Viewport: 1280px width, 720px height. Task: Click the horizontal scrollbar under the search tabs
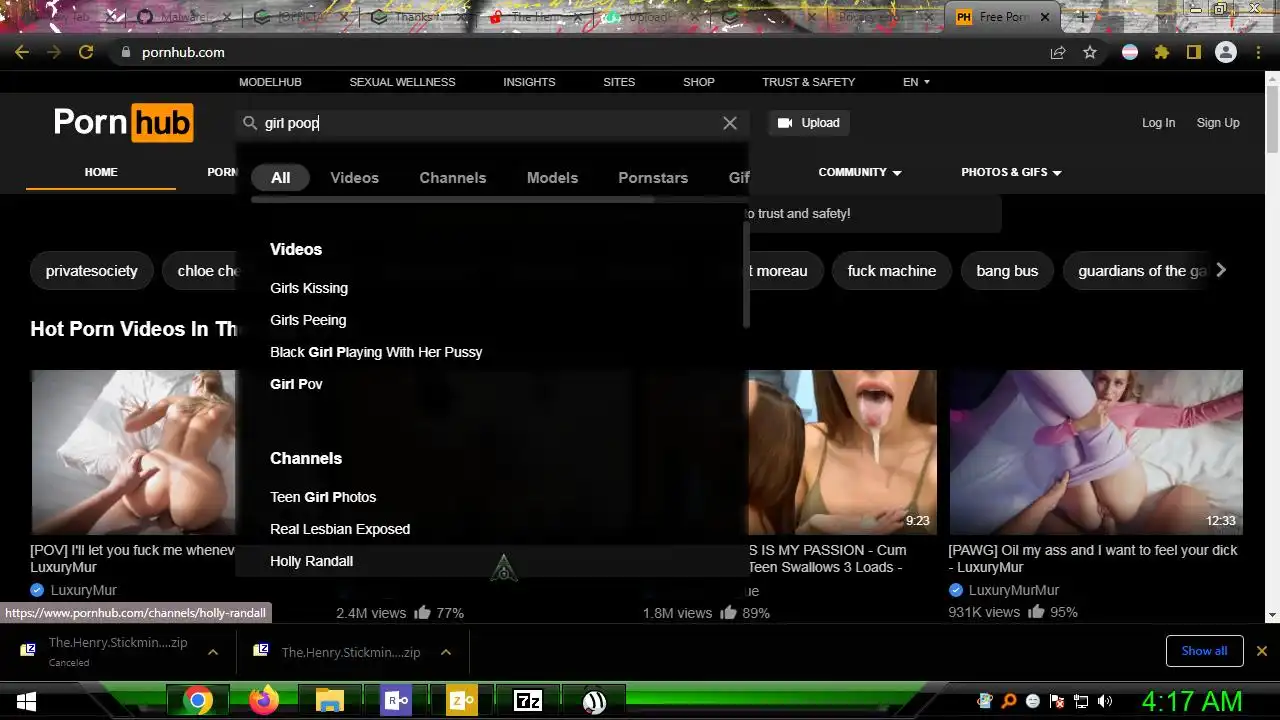(452, 199)
